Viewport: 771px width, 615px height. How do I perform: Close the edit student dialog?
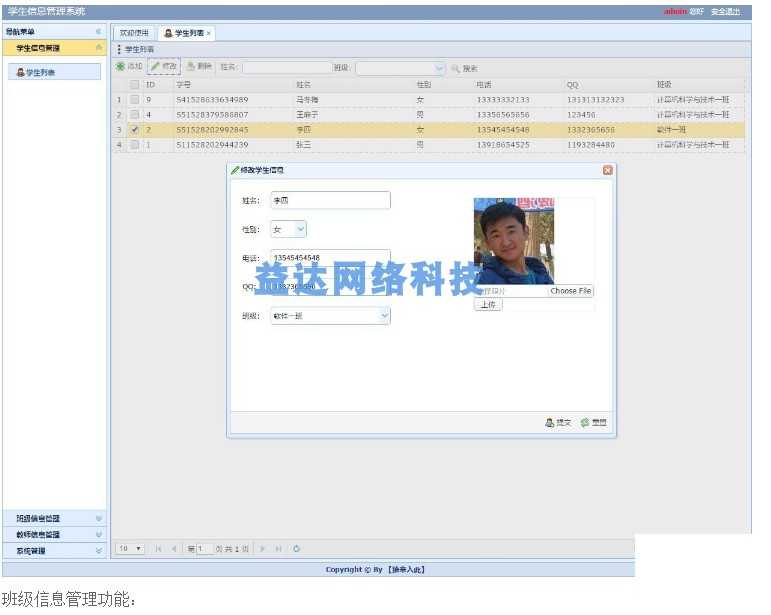tap(608, 170)
